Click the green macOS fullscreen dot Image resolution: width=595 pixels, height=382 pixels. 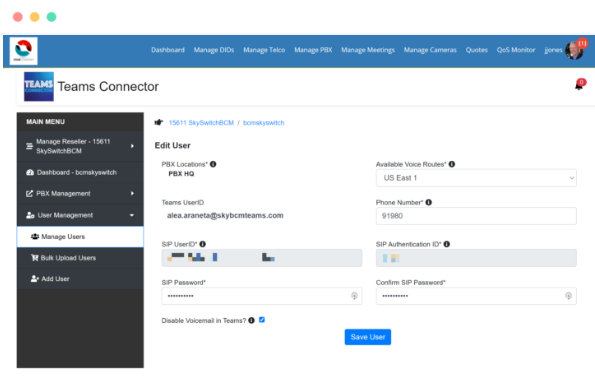tap(51, 17)
